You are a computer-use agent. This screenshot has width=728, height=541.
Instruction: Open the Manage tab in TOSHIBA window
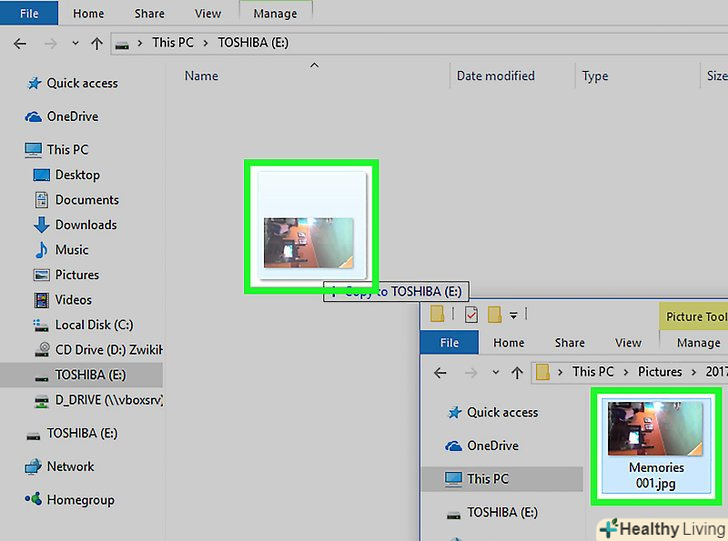coord(275,13)
